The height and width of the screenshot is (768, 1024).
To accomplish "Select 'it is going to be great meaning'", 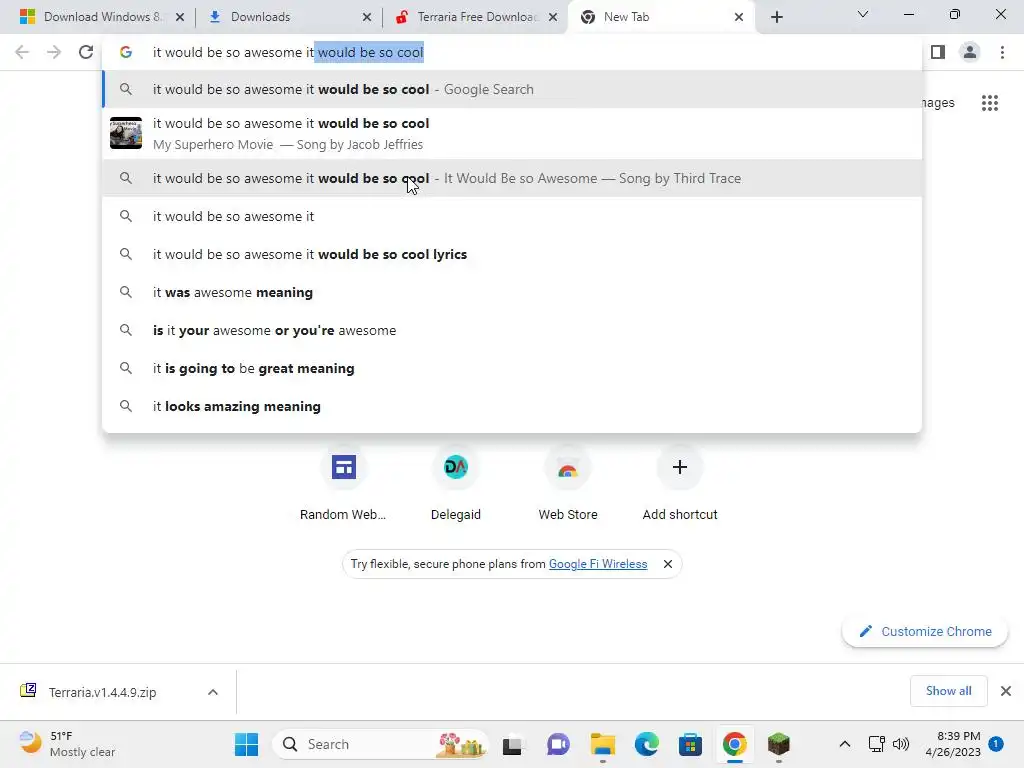I will tap(512, 368).
